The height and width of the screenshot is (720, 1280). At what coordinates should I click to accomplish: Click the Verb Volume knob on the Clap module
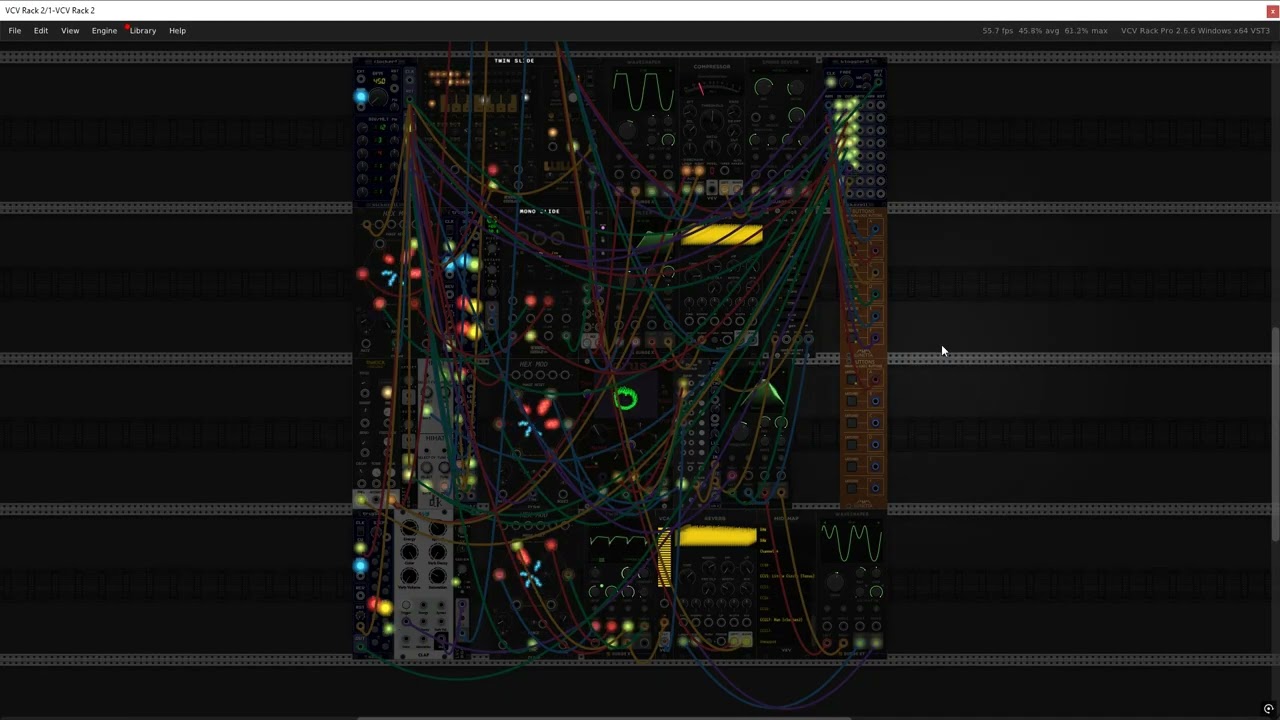pos(410,576)
